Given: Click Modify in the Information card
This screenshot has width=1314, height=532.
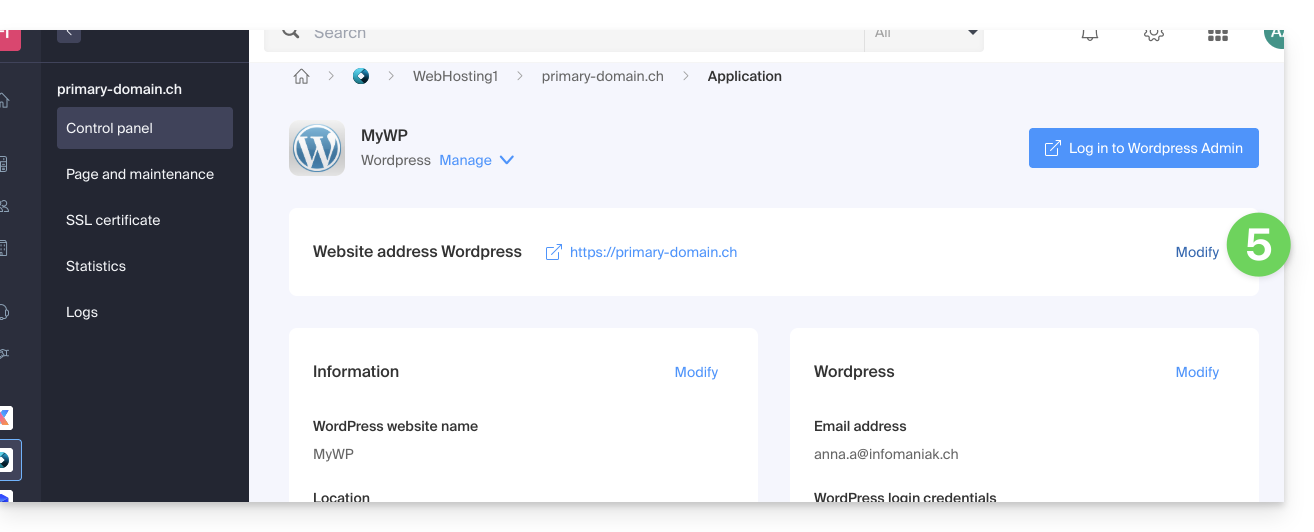Looking at the screenshot, I should [x=696, y=372].
